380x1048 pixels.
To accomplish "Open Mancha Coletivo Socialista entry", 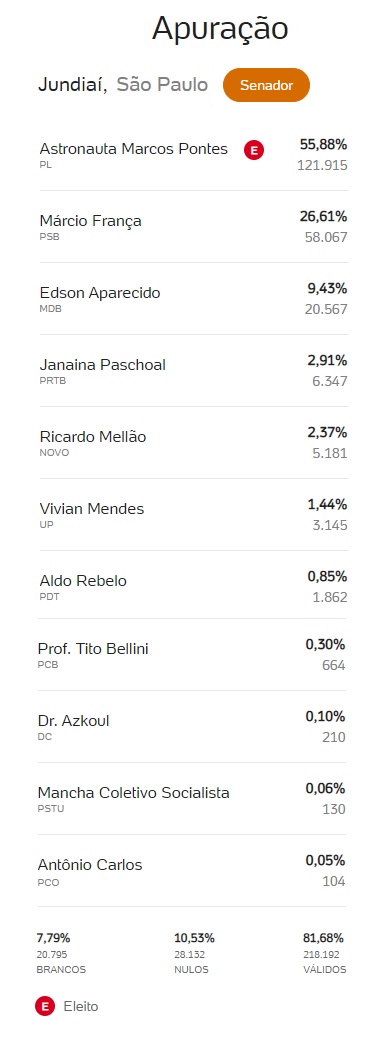I will [194, 799].
